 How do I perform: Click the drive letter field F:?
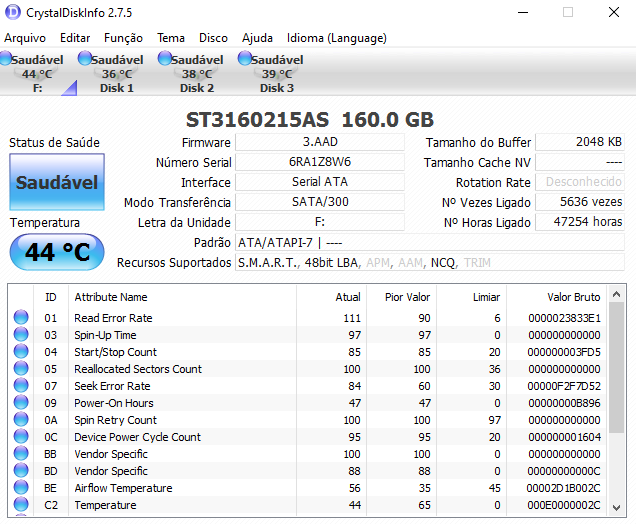pyautogui.click(x=320, y=222)
